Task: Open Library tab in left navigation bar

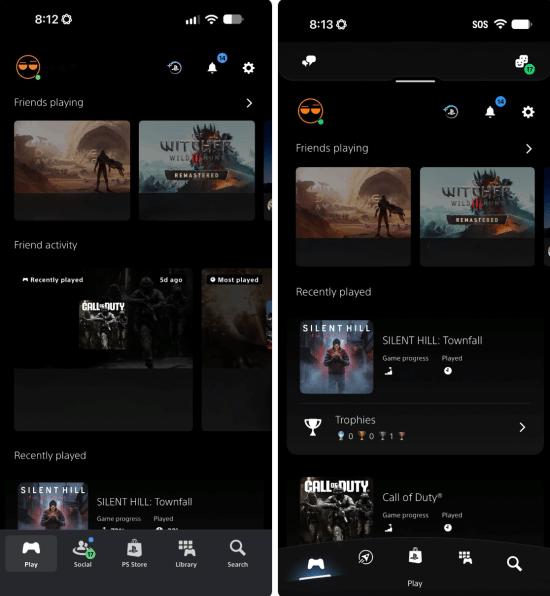Action: [186, 553]
